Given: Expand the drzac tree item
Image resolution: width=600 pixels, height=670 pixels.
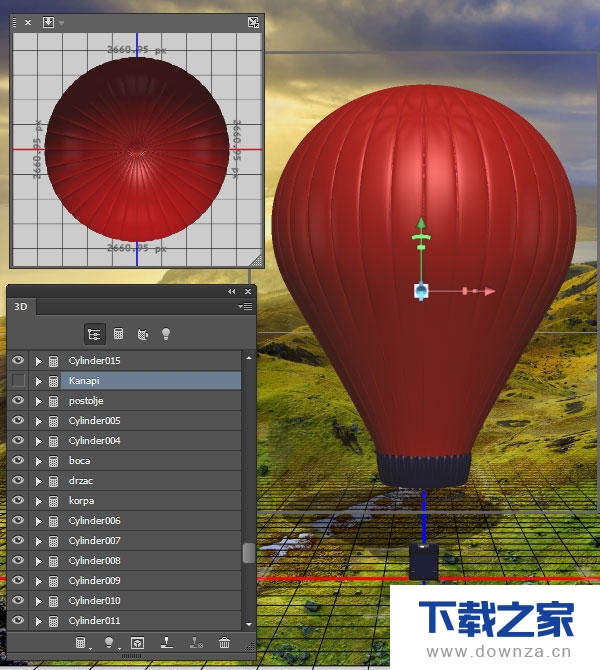Looking at the screenshot, I should coord(38,481).
